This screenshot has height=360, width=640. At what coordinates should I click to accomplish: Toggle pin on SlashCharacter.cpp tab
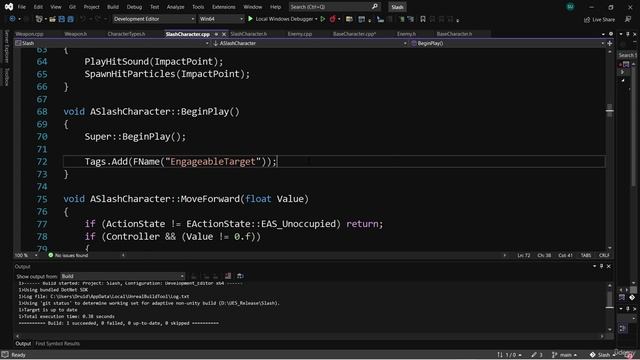(216, 34)
